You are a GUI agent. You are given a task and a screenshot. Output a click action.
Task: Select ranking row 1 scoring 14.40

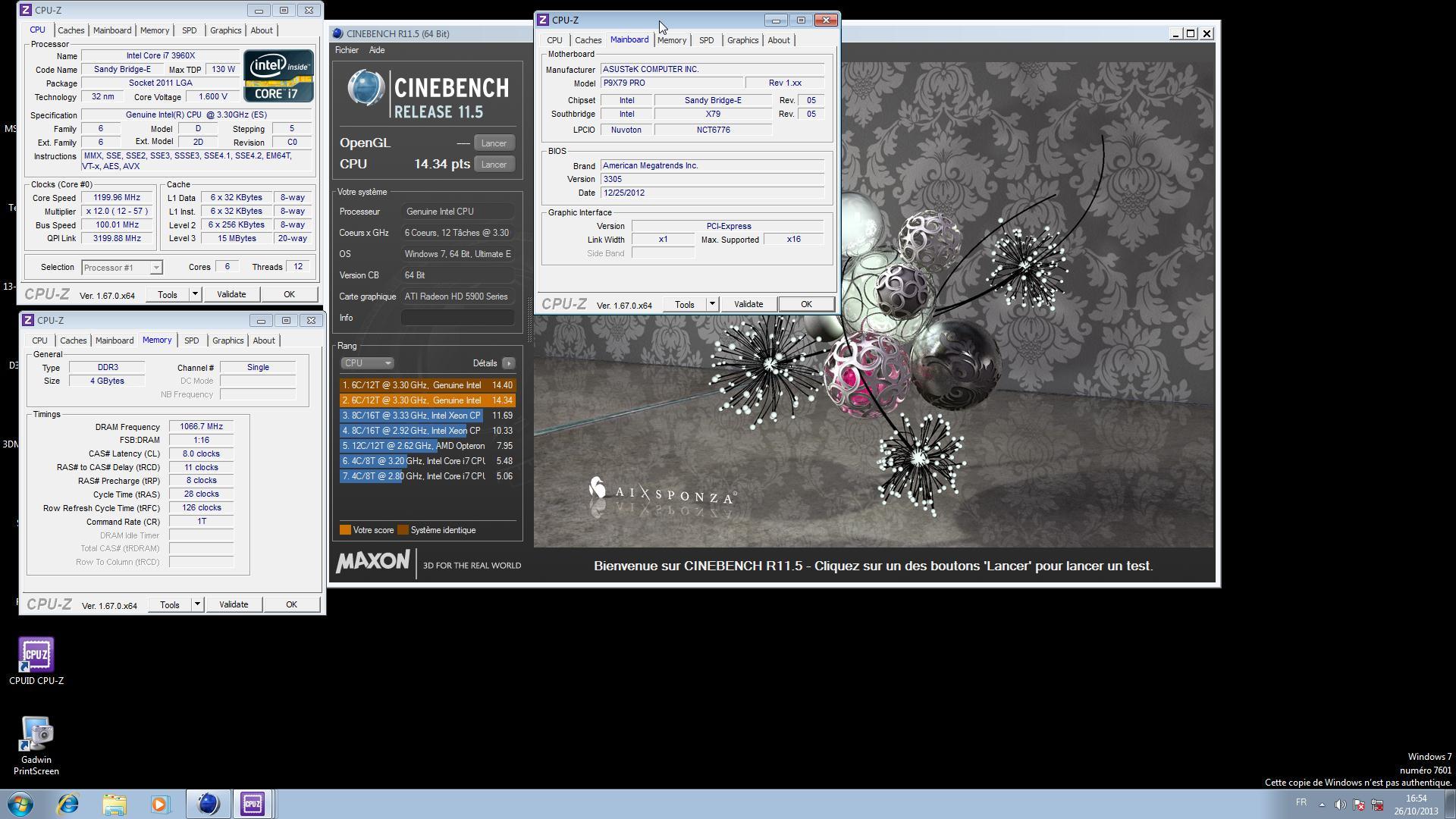[427, 385]
